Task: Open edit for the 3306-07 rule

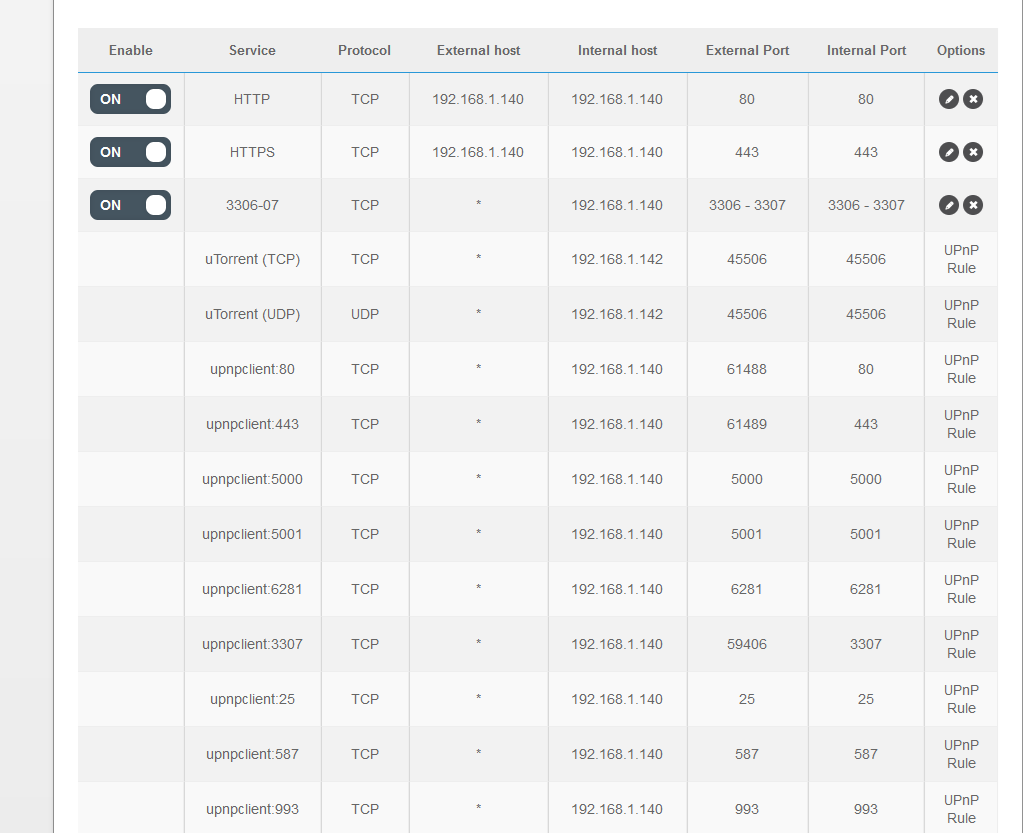Action: click(x=949, y=205)
